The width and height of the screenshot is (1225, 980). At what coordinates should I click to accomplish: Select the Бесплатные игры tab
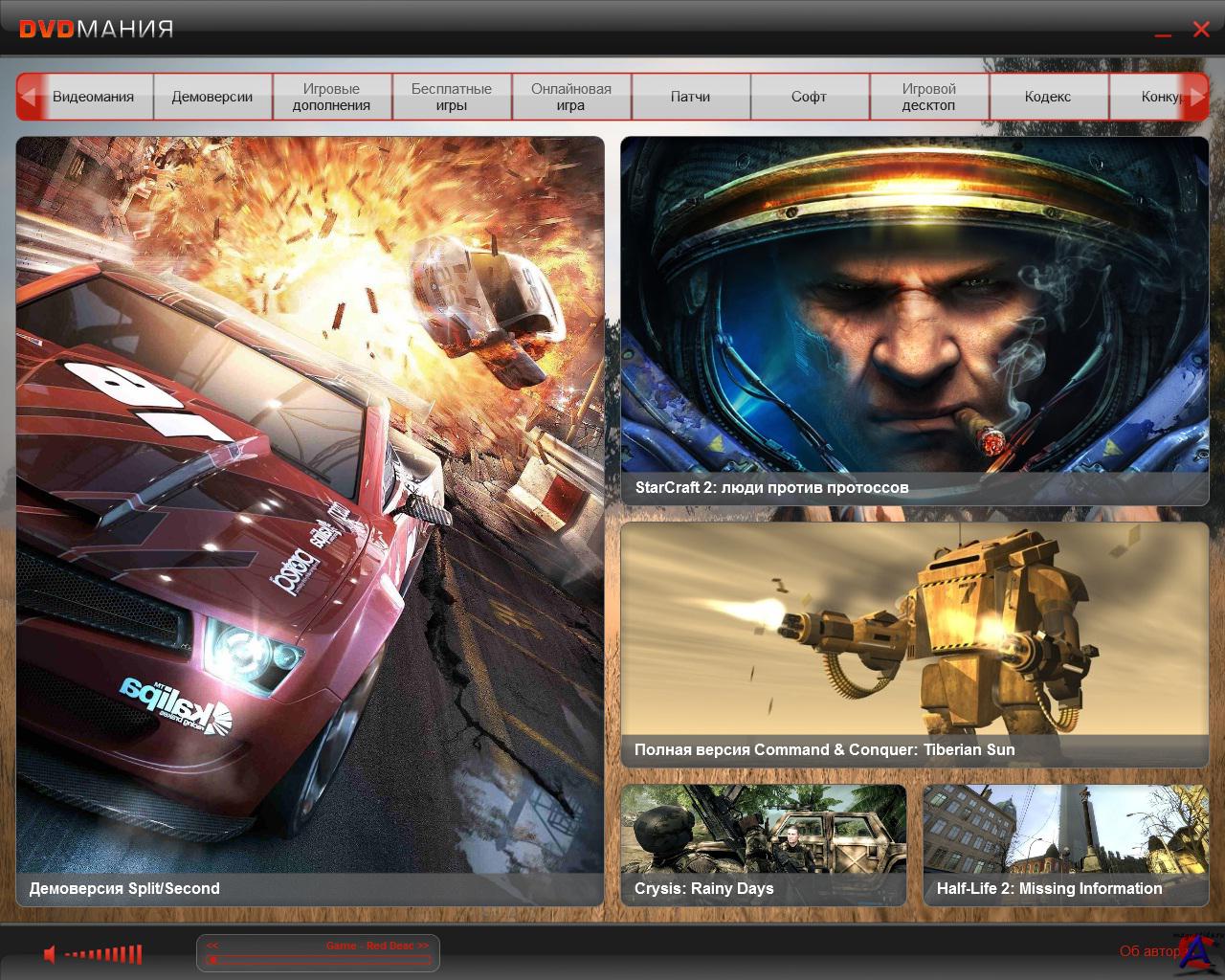click(x=451, y=97)
